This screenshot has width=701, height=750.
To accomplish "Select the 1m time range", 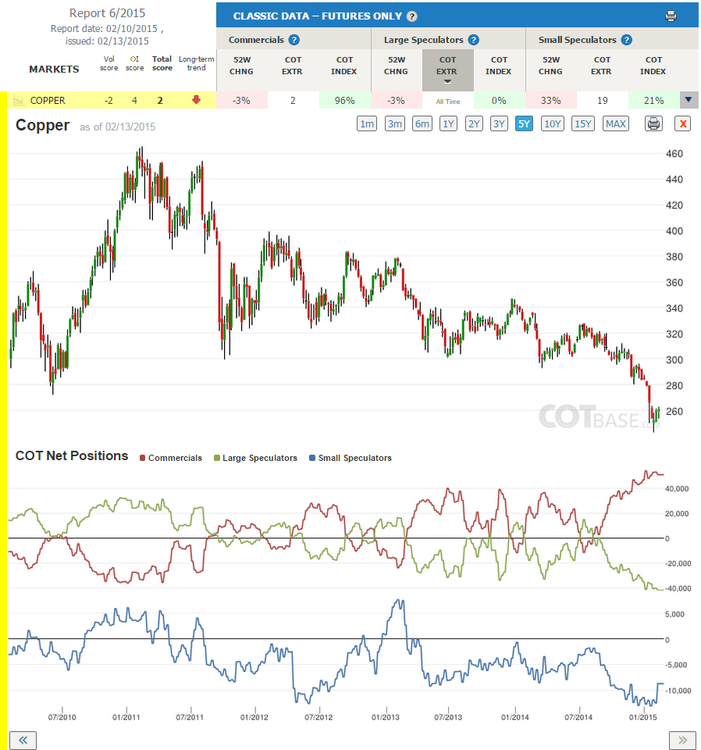I will coord(367,124).
